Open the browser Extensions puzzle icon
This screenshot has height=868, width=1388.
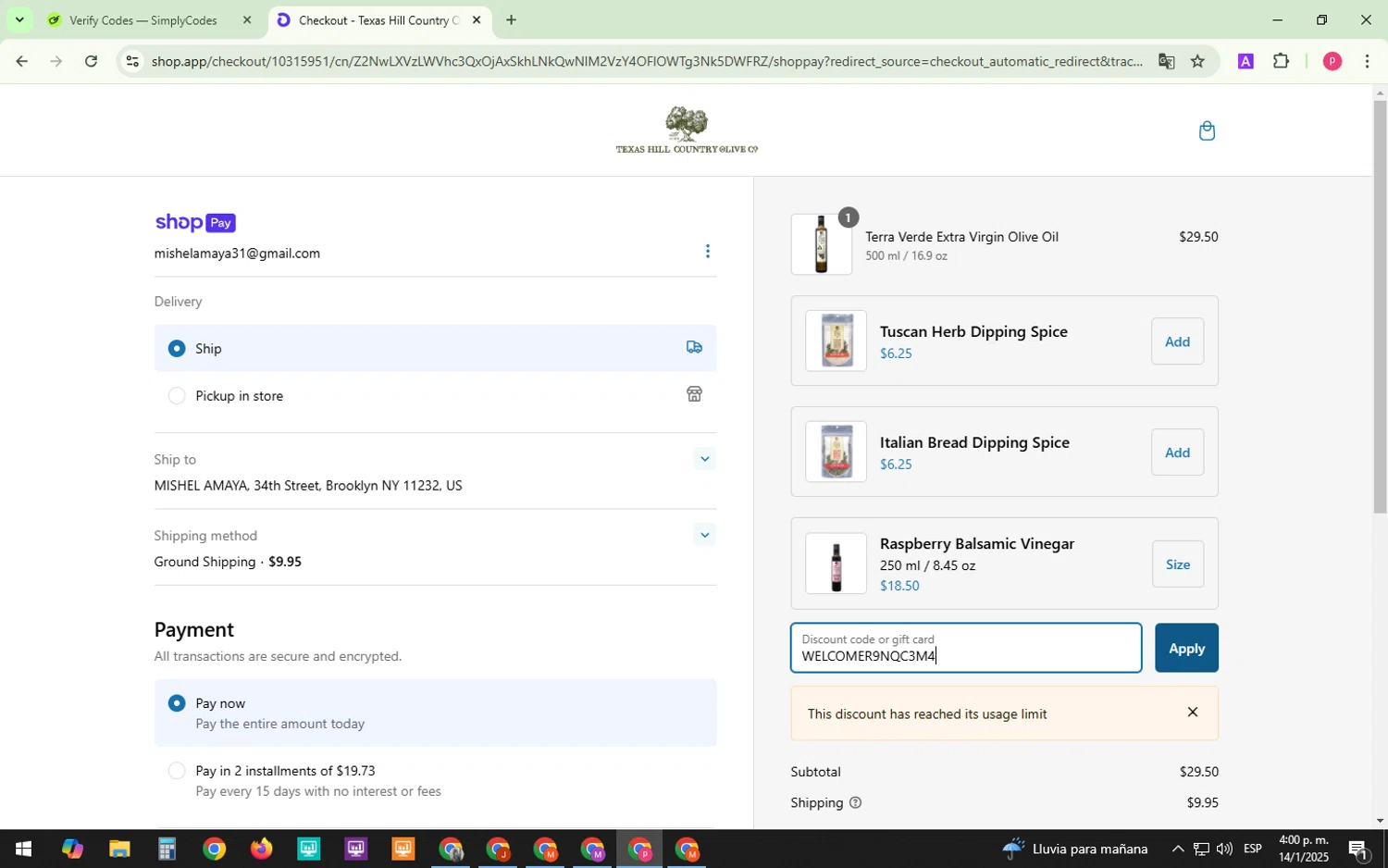pyautogui.click(x=1281, y=61)
